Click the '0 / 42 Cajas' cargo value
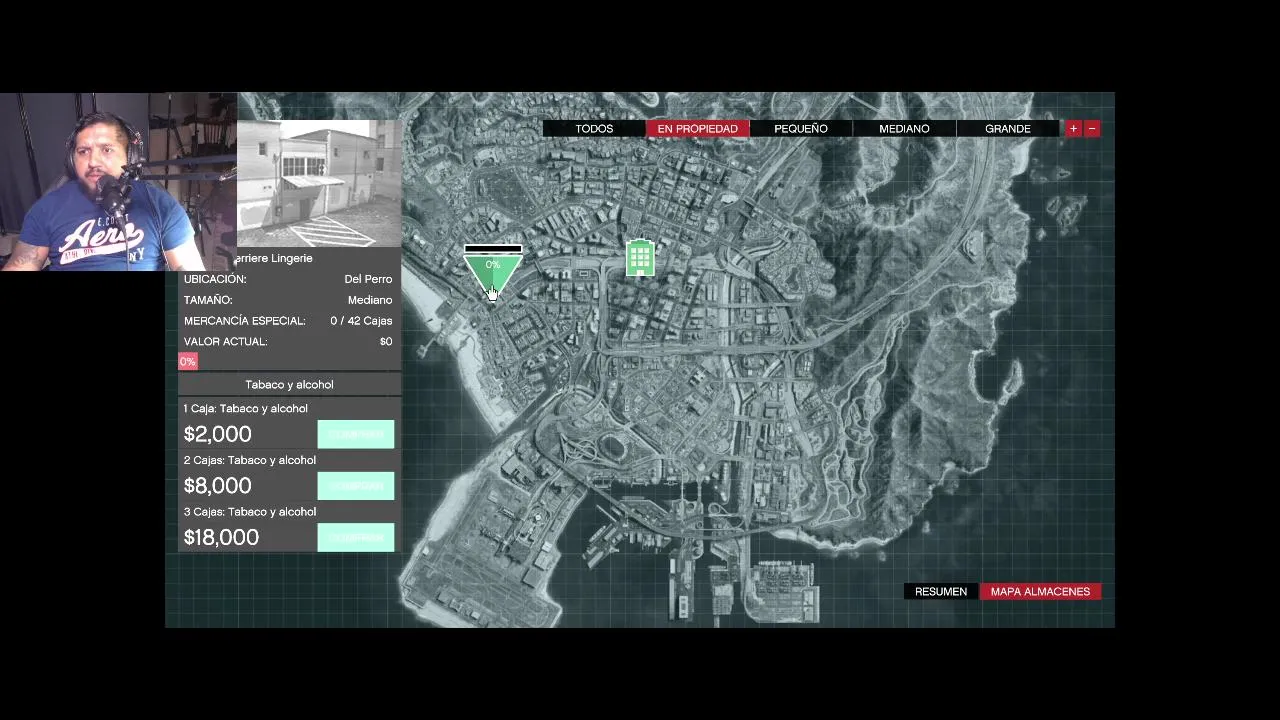Viewport: 1280px width, 720px height. [361, 321]
